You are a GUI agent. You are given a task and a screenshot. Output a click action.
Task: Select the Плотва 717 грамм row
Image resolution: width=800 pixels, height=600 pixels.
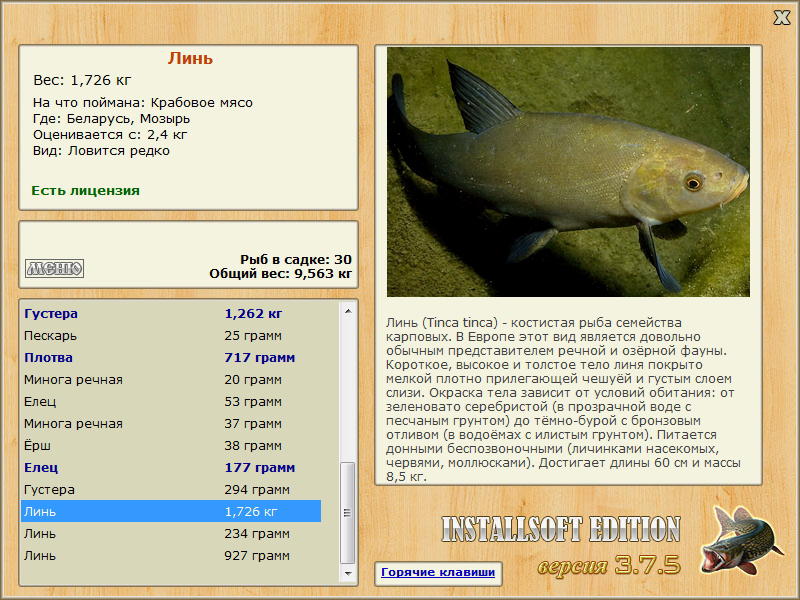click(x=171, y=357)
